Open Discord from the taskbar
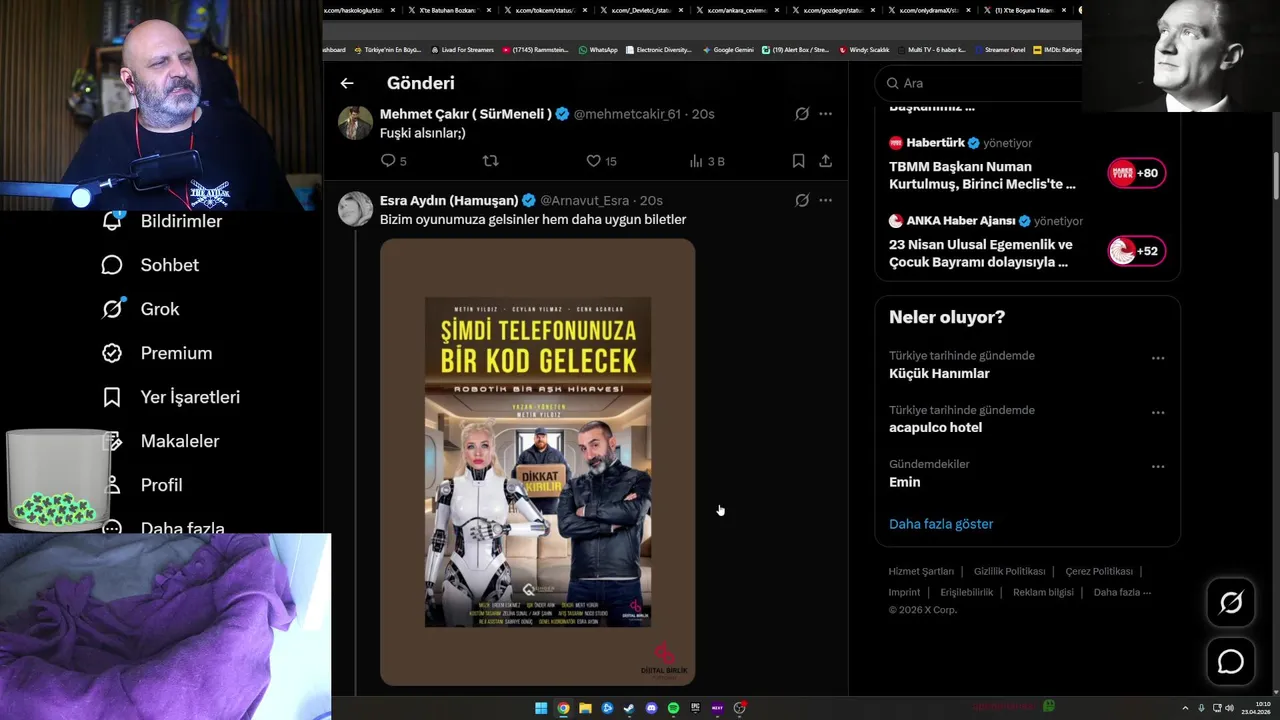Viewport: 1280px width, 720px height. [651, 708]
